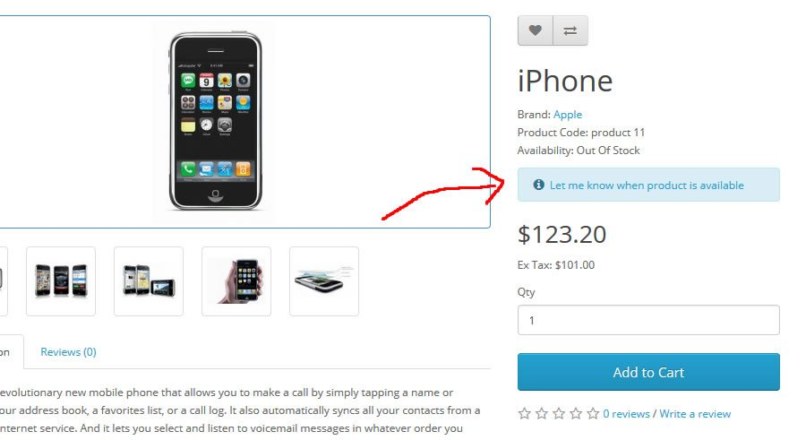Click the Write a review link
806x440 pixels.
pos(695,414)
